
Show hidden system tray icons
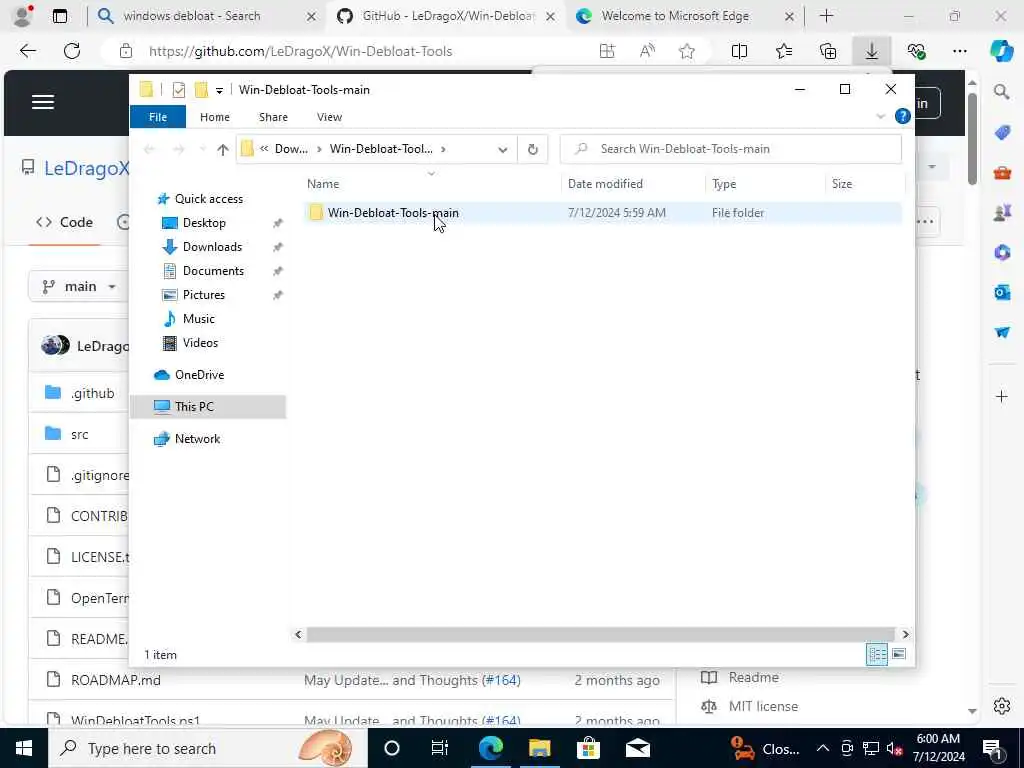click(823, 748)
